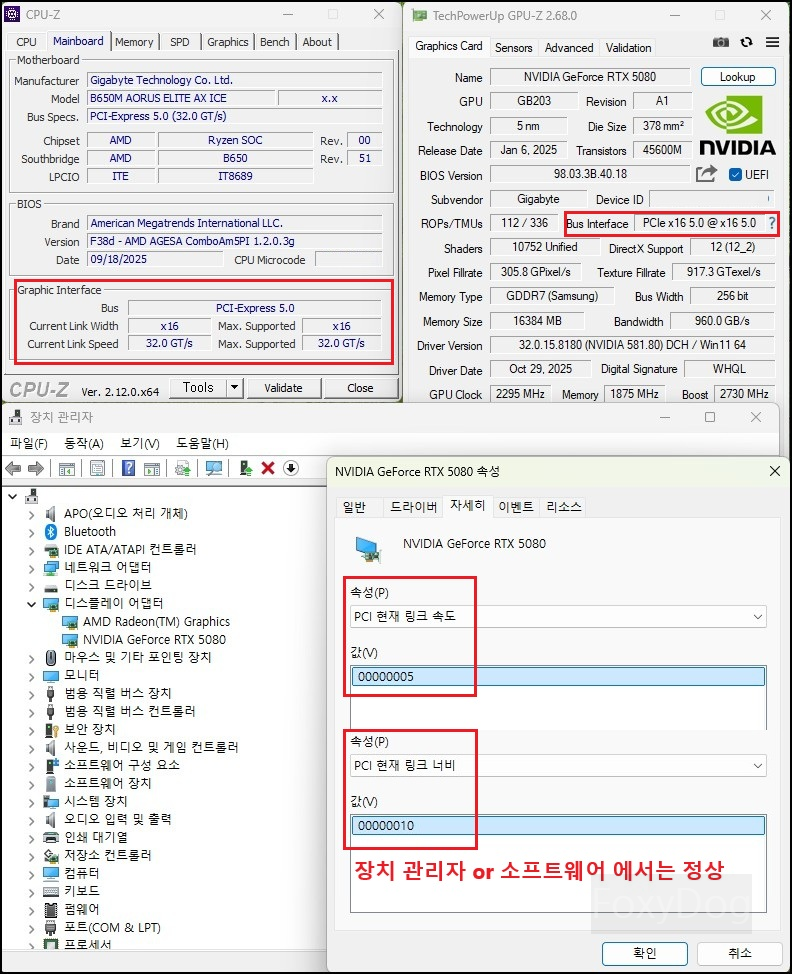The width and height of the screenshot is (792, 974).
Task: Click Scan for hardware changes toolbar icon
Action: click(x=214, y=468)
